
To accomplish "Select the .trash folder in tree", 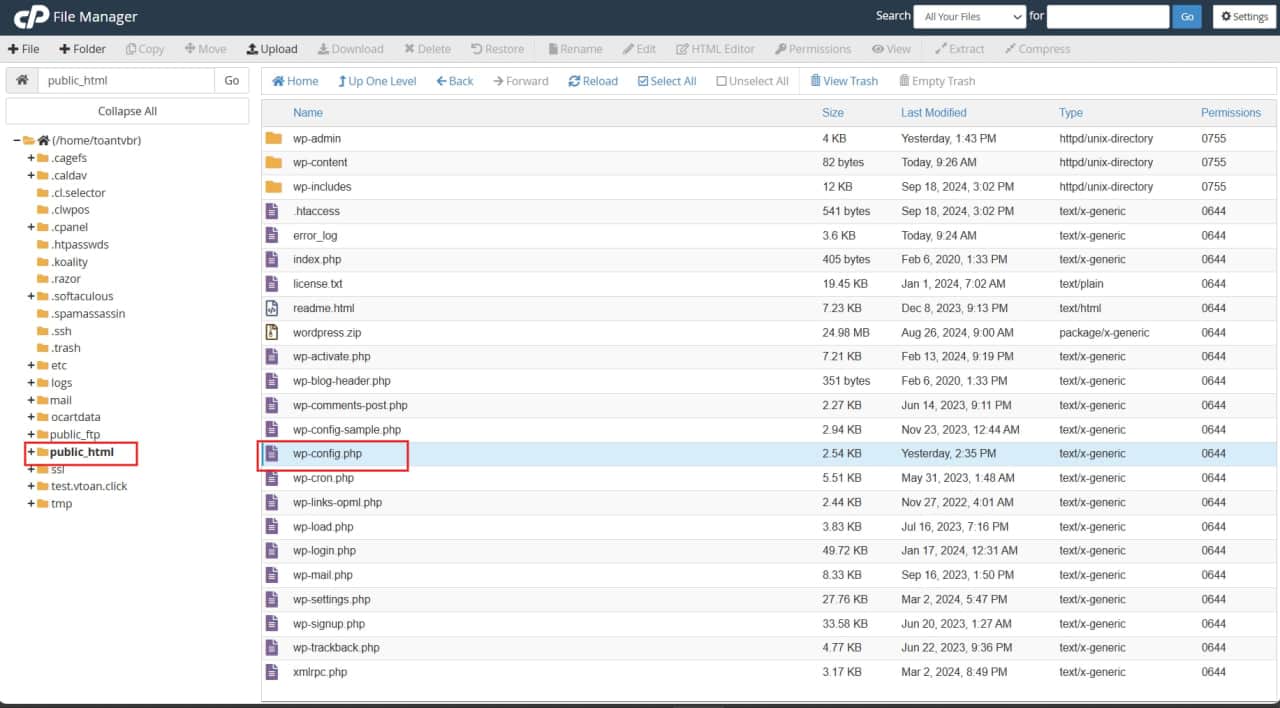I will [x=65, y=348].
